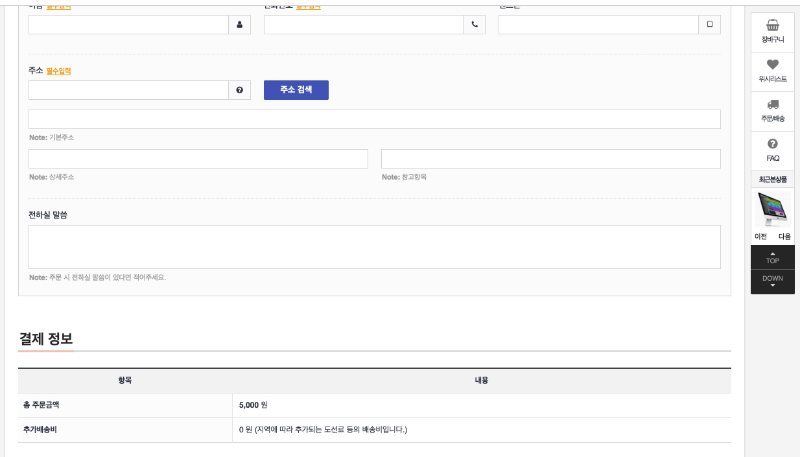Click the 5,000 원 order amount value
Viewport: 800px width, 457px height.
tap(253, 405)
